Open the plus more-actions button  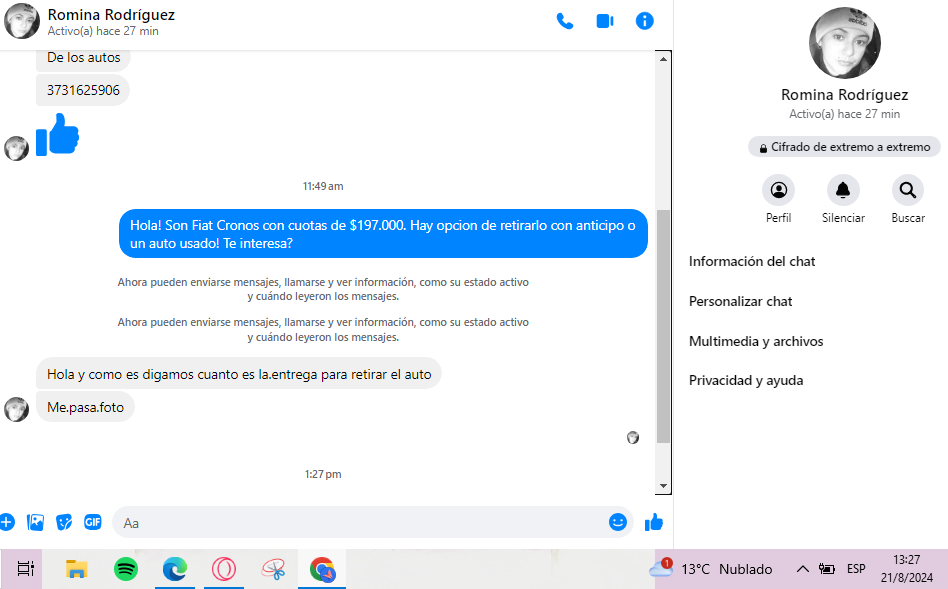tap(7, 522)
